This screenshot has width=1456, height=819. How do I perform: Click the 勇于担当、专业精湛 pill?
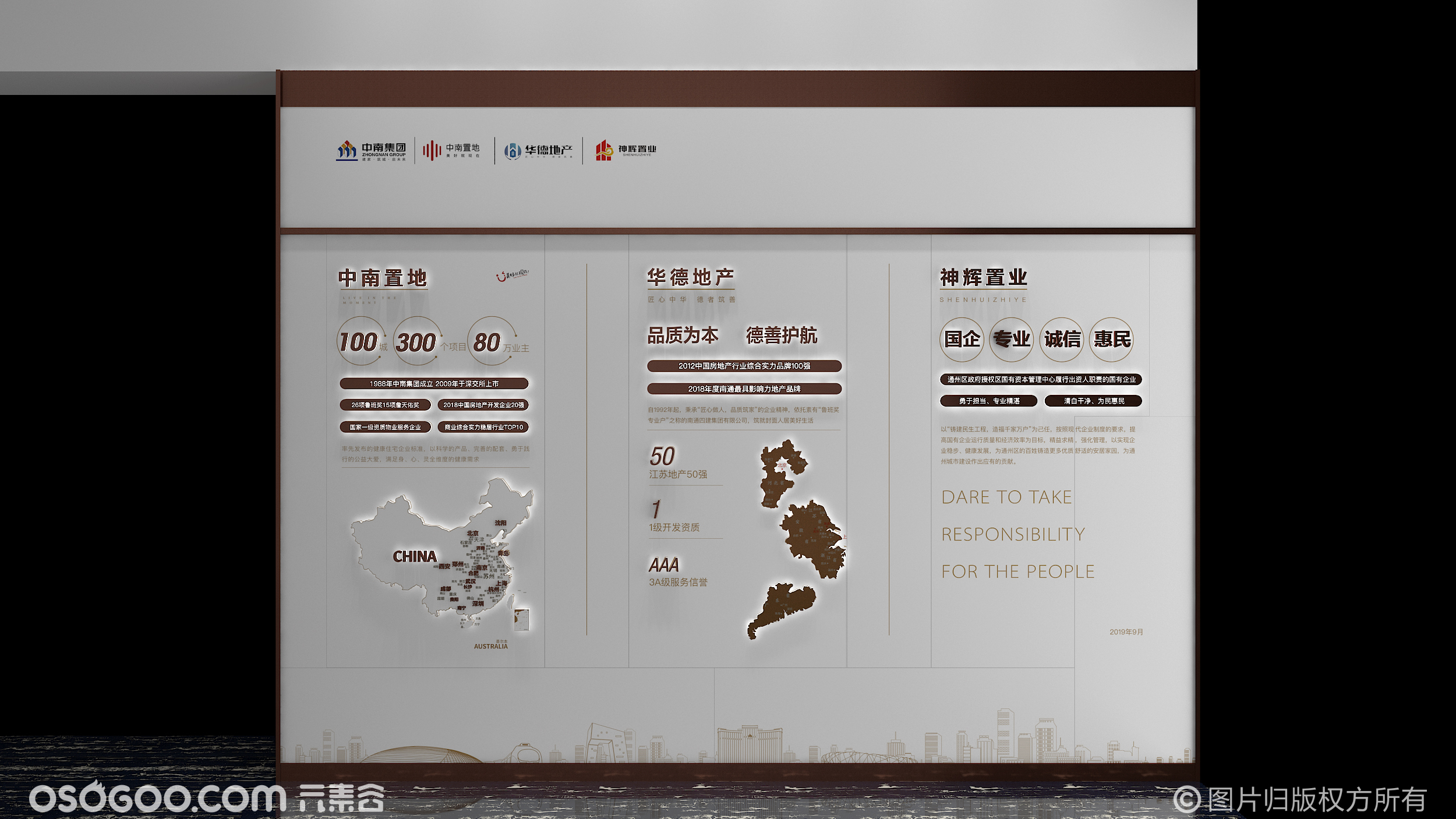(x=988, y=401)
